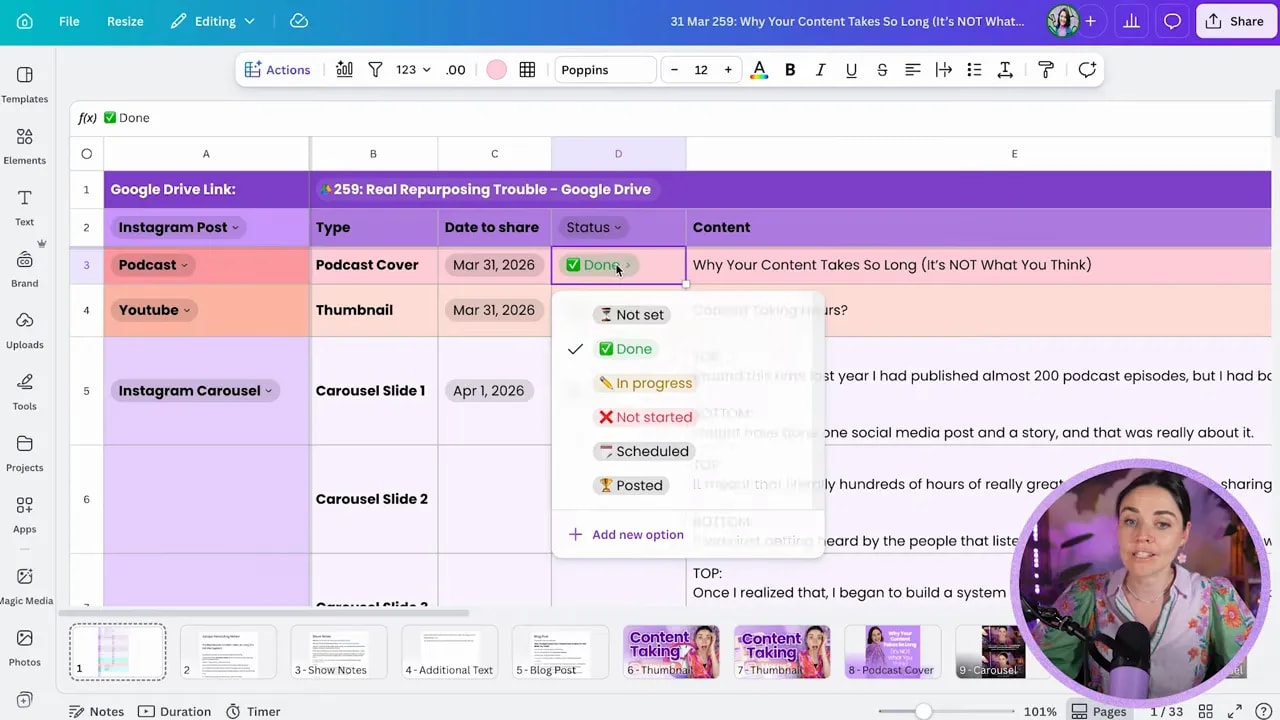Open the Instagram Carousel chip dropdown

point(195,391)
